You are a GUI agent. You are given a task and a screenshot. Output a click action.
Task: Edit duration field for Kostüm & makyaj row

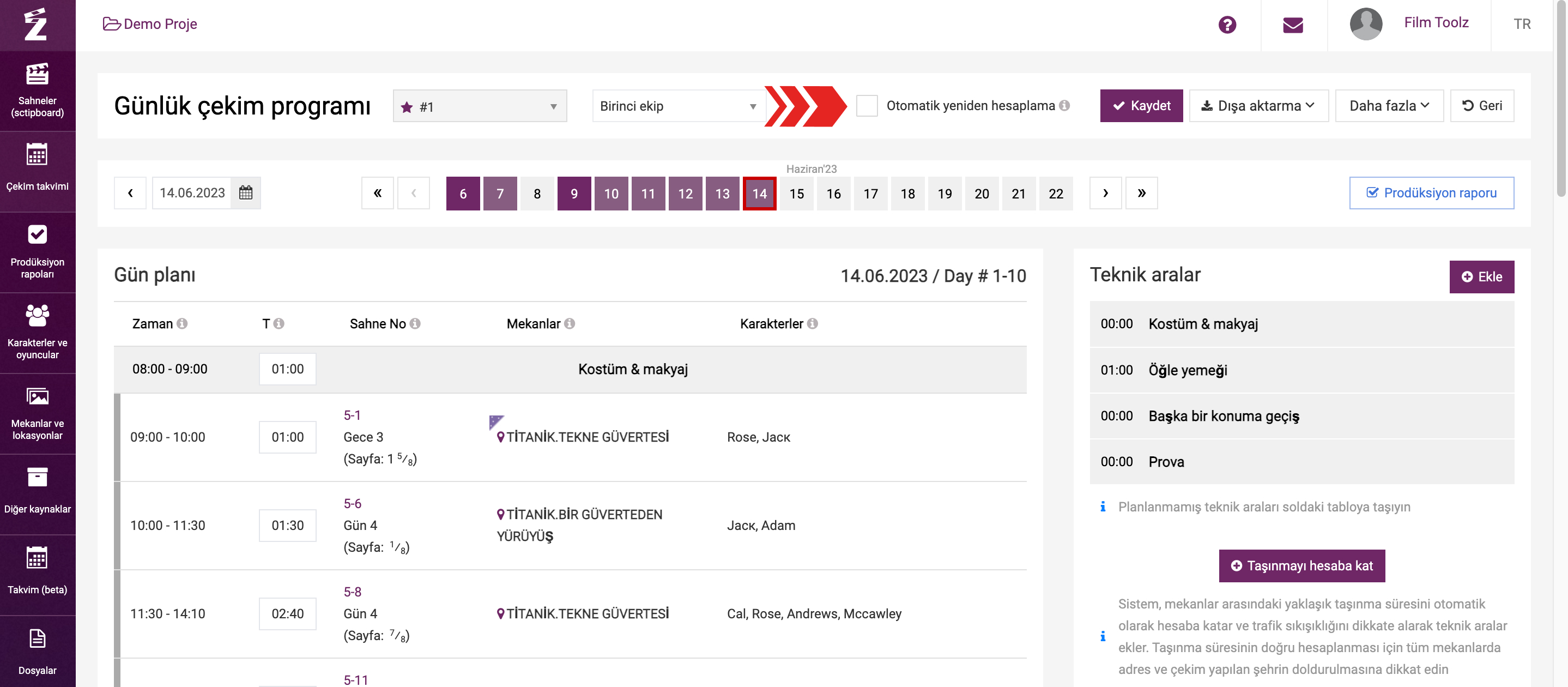[287, 369]
